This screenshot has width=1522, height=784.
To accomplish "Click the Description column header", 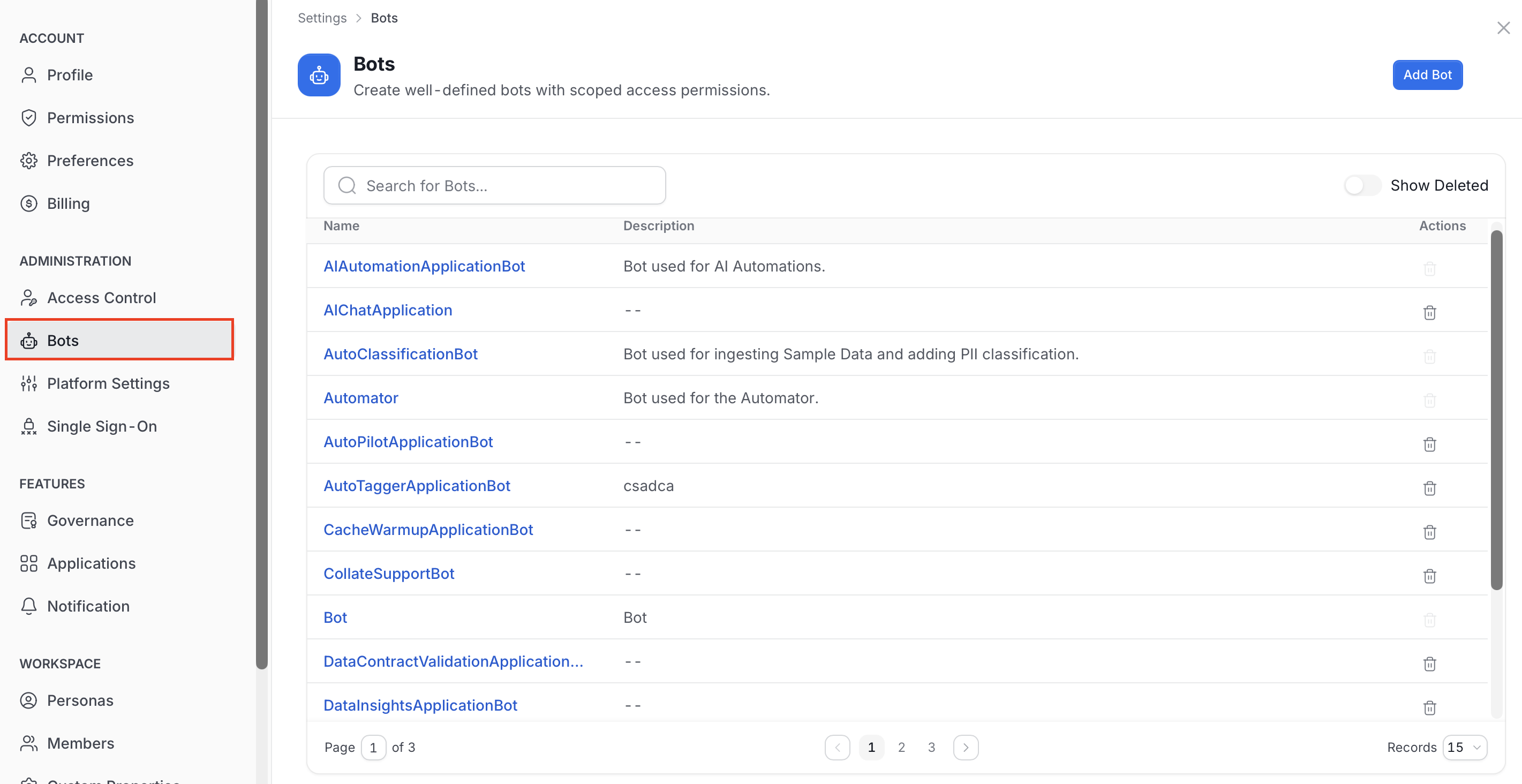I will pyautogui.click(x=658, y=225).
